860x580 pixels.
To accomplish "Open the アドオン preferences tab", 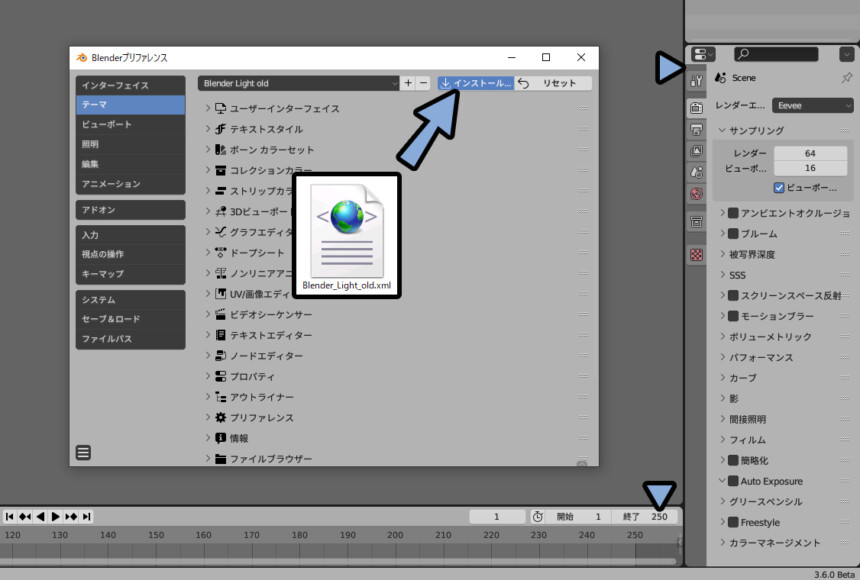I will pyautogui.click(x=131, y=210).
